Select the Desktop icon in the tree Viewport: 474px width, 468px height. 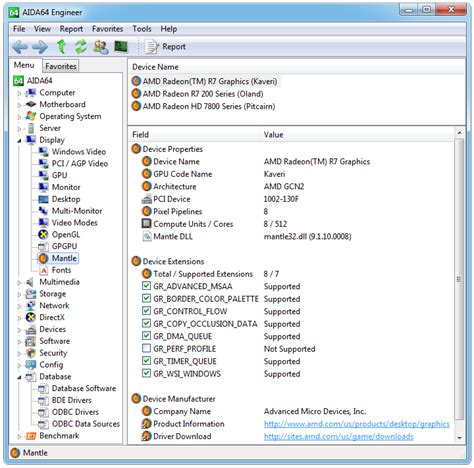(43, 199)
